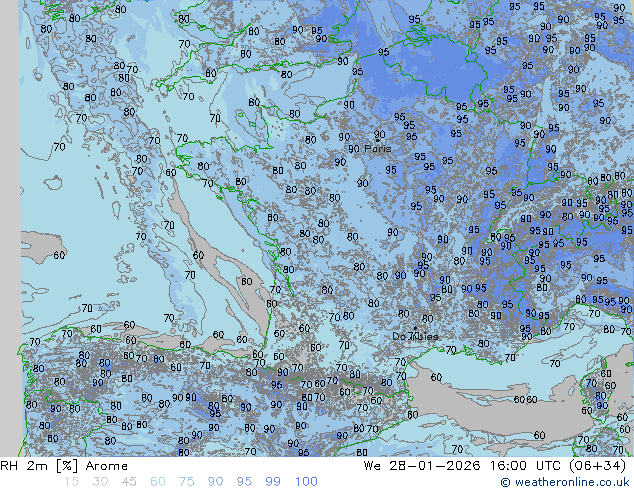Screen dimensions: 634x490
Task: Click the "RH 2m [%] Arome" map title
Action: [64, 466]
